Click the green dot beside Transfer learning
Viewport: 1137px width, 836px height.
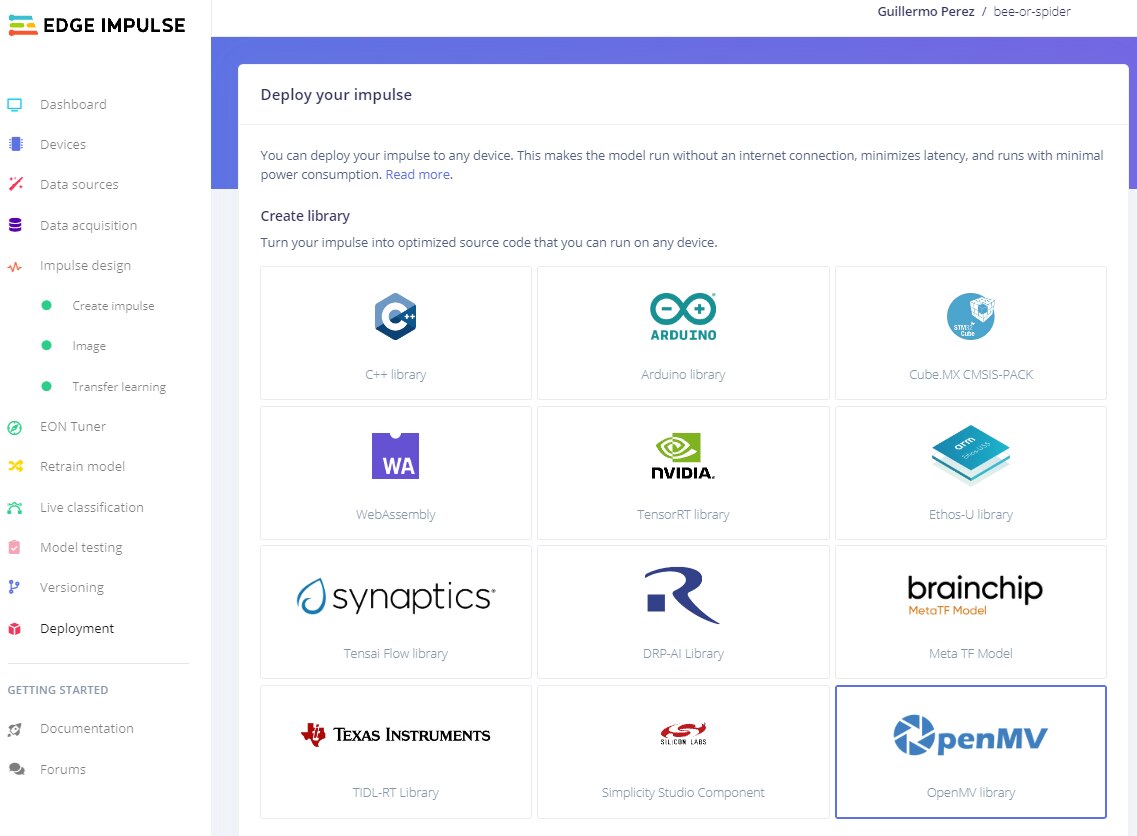click(46, 386)
